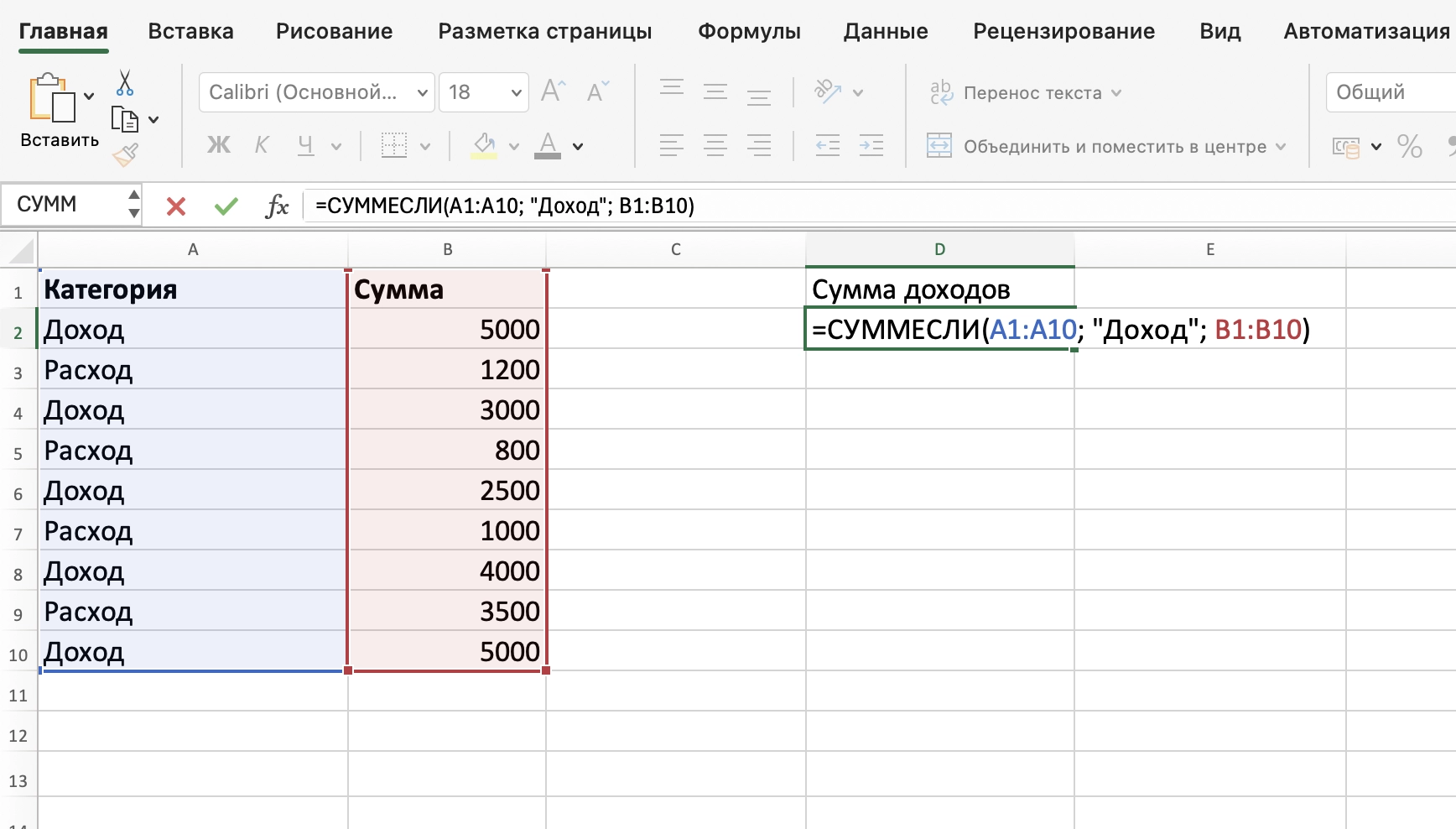Toggle bold formatting with Ж

point(218,145)
